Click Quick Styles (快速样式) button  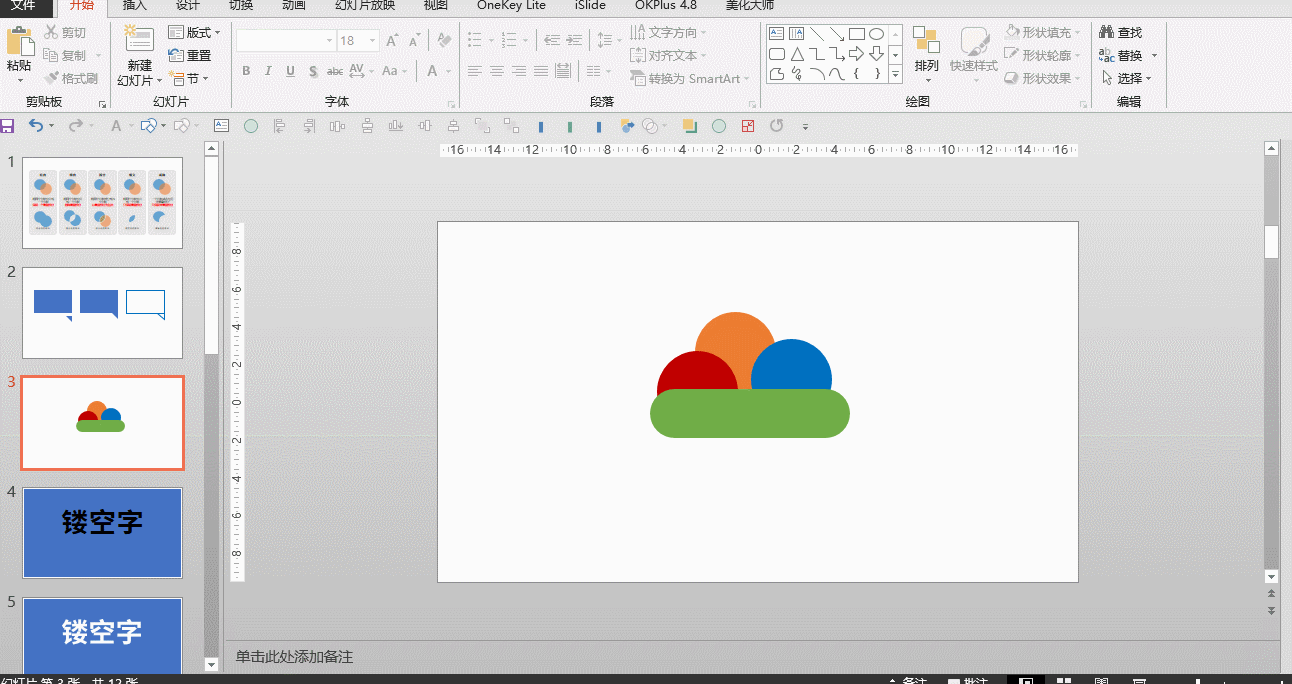(x=974, y=52)
